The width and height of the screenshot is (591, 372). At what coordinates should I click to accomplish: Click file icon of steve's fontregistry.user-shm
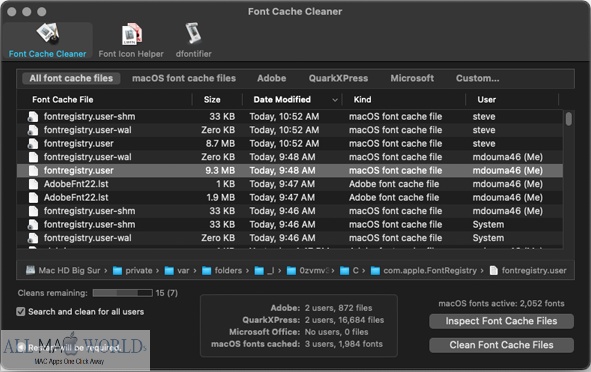coord(33,116)
